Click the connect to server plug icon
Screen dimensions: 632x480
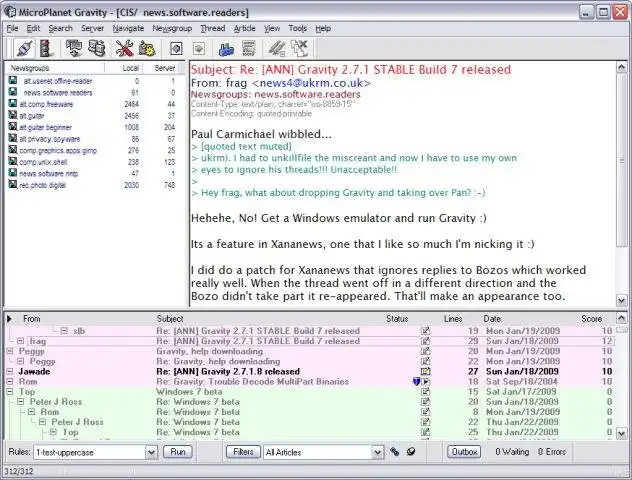coord(24,49)
